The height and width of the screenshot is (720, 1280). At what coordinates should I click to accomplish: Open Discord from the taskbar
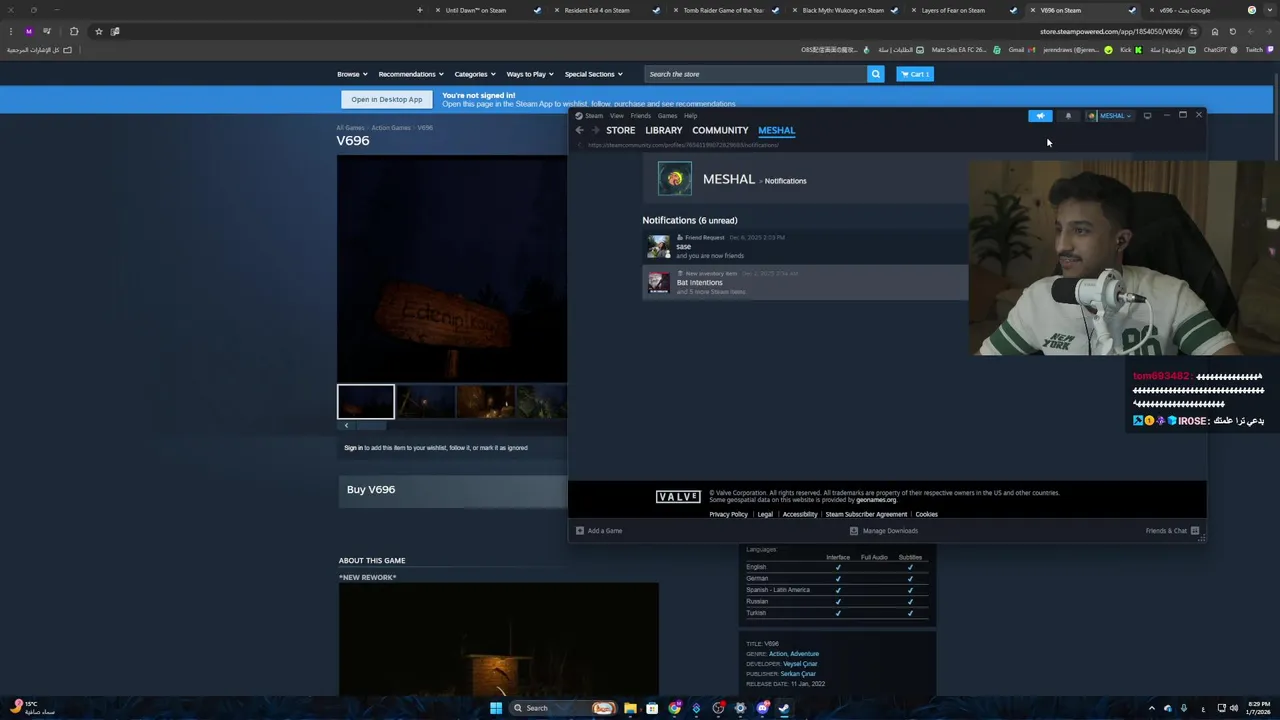point(762,708)
